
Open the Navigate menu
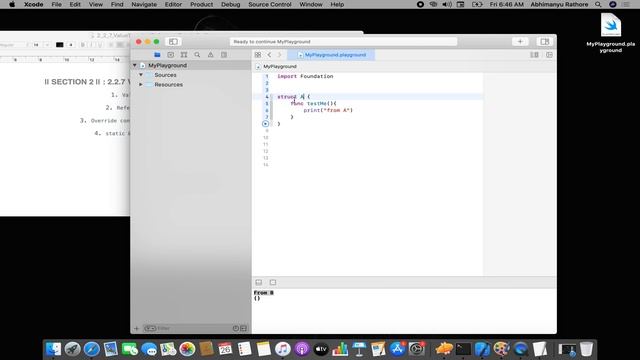click(144, 4)
